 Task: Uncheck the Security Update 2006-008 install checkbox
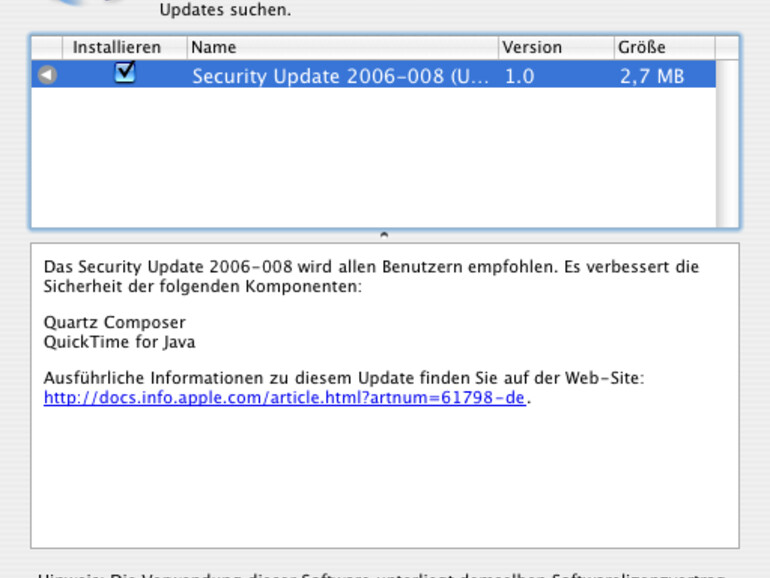[125, 73]
